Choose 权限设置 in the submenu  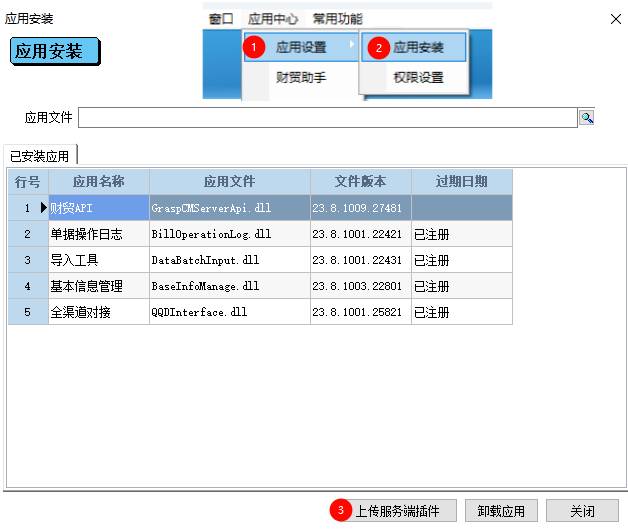[419, 77]
